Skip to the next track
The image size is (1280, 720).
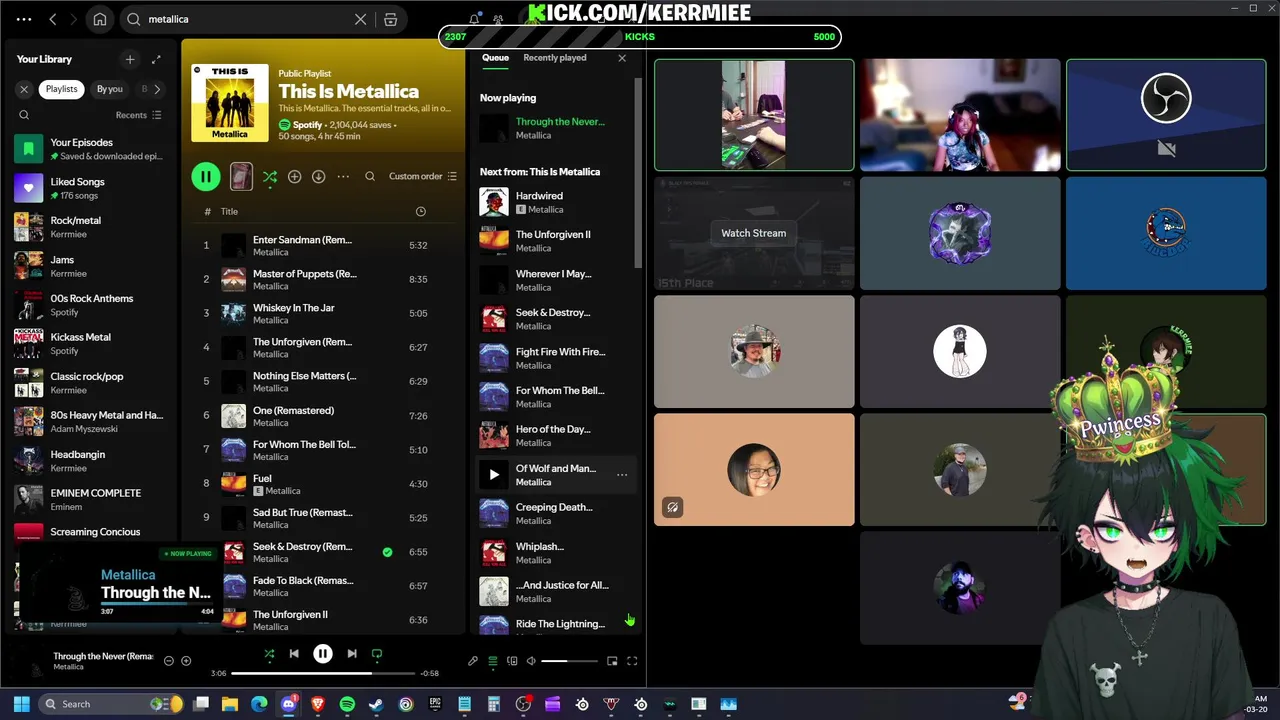point(352,654)
